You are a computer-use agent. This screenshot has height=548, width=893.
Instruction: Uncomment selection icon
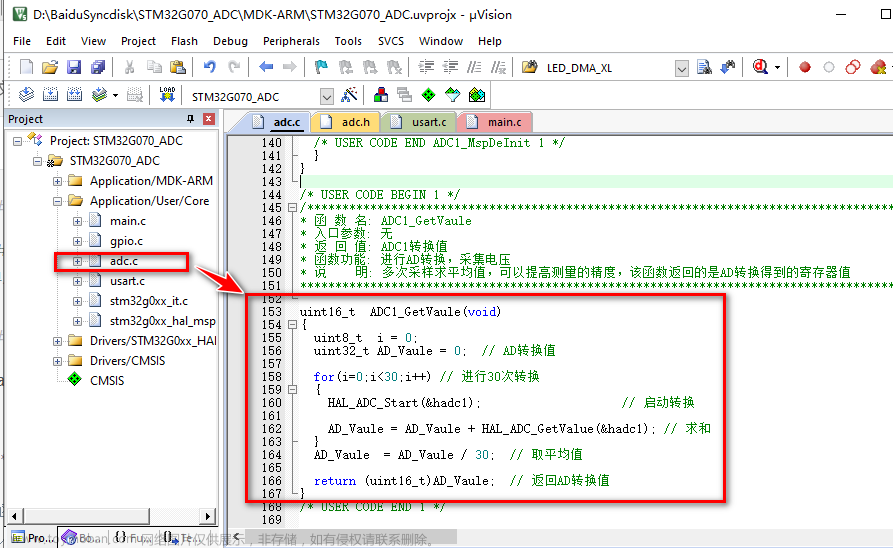[x=498, y=67]
